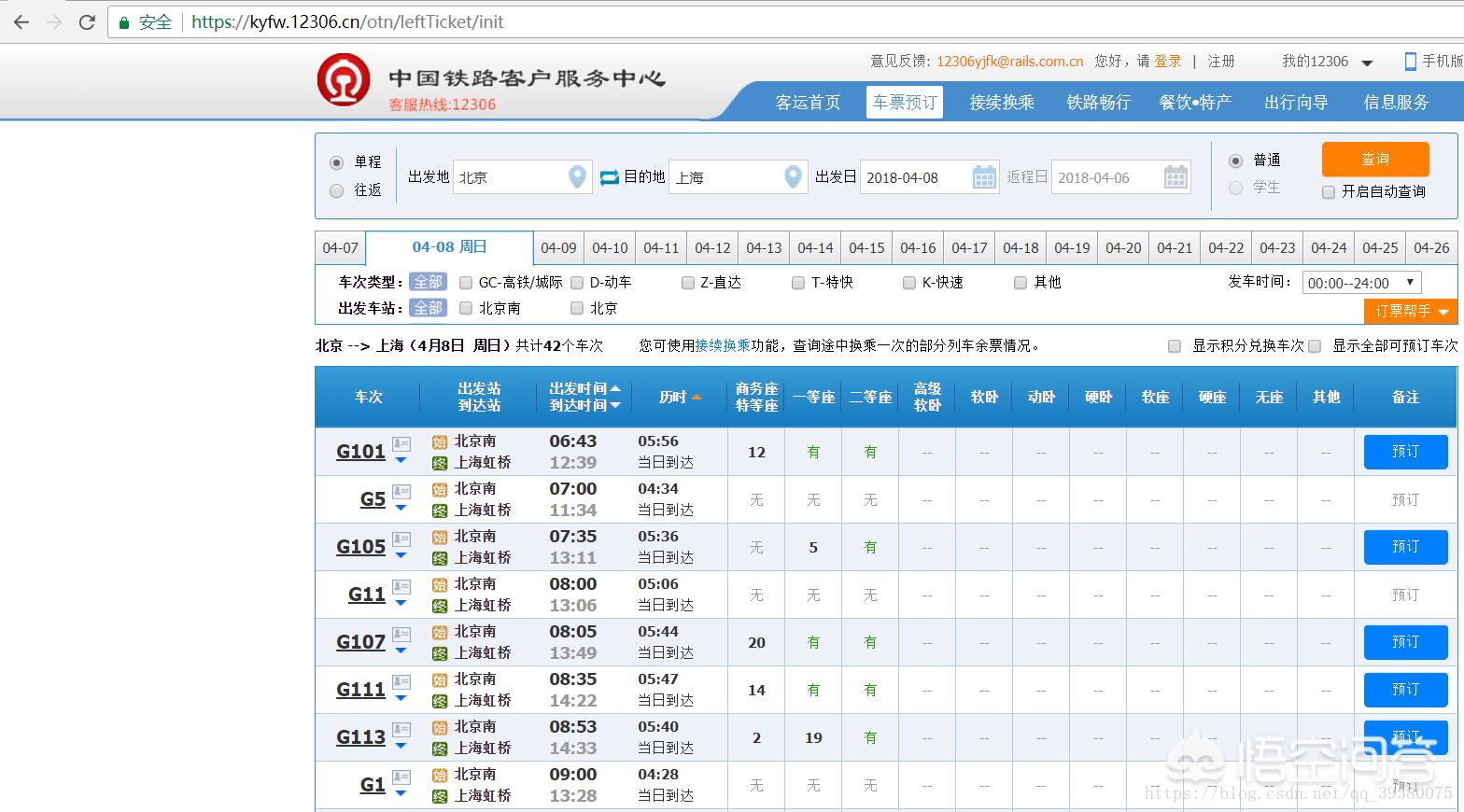Swap departure and destination with the exchange icon
Viewport: 1464px width, 812px height.
tap(610, 176)
